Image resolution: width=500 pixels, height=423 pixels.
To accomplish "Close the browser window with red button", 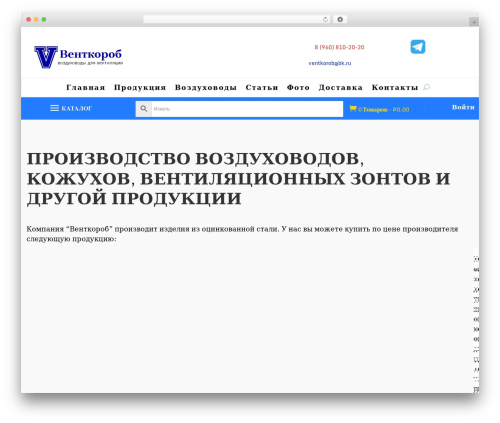I will point(29,19).
